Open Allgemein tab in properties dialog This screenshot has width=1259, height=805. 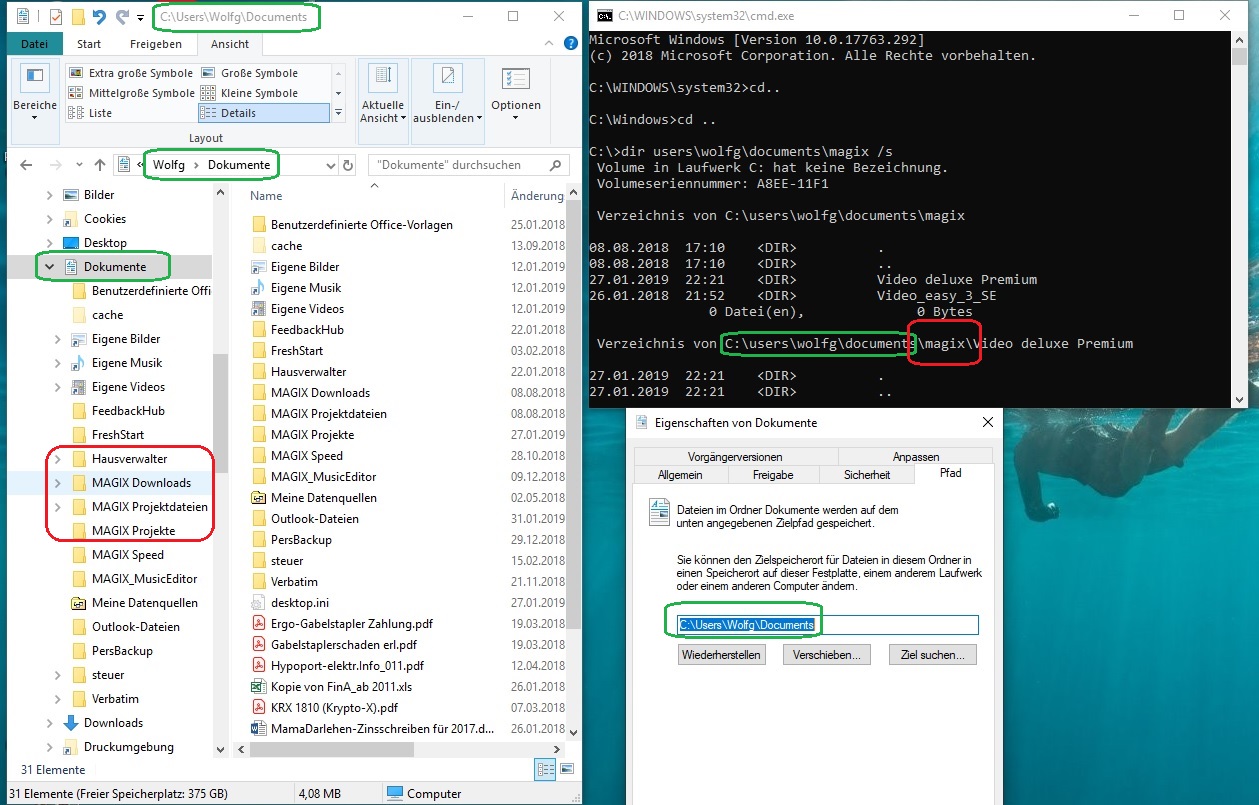(680, 475)
